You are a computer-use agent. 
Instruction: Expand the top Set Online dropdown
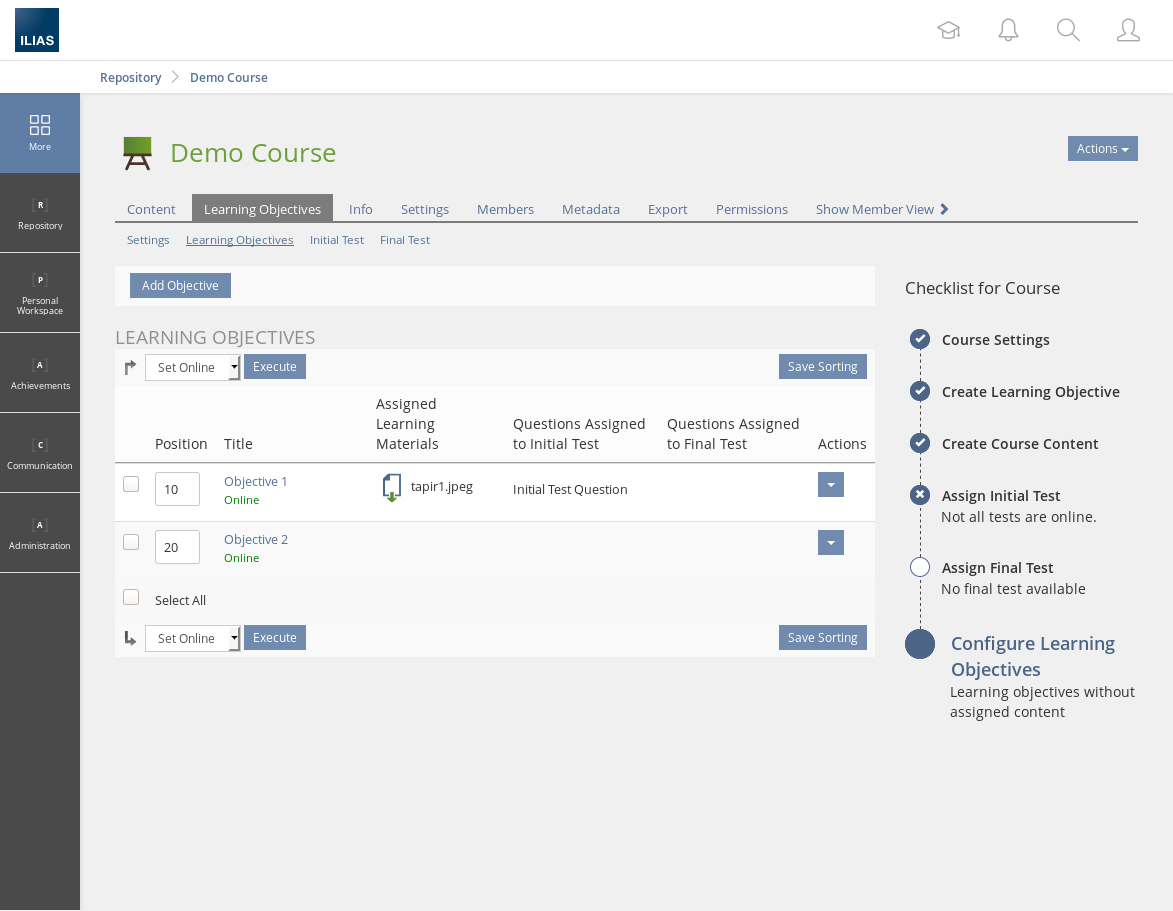click(192, 367)
